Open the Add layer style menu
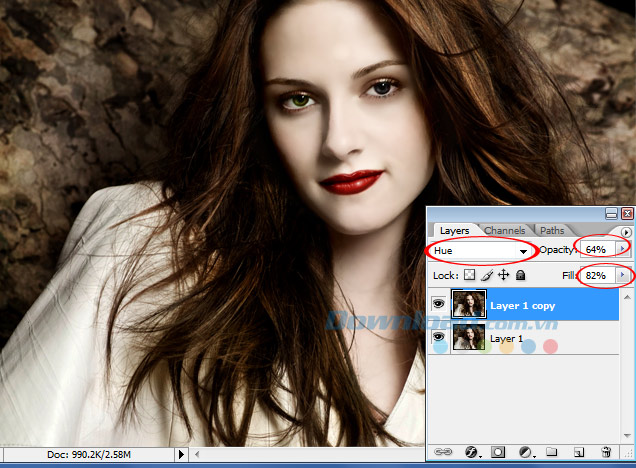636x468 pixels. click(x=472, y=452)
